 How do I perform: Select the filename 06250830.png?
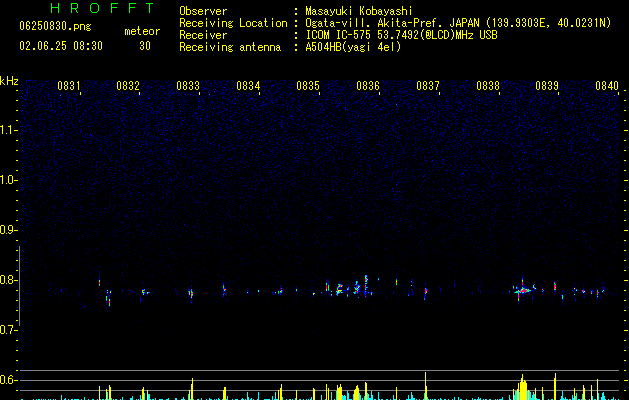tap(55, 26)
